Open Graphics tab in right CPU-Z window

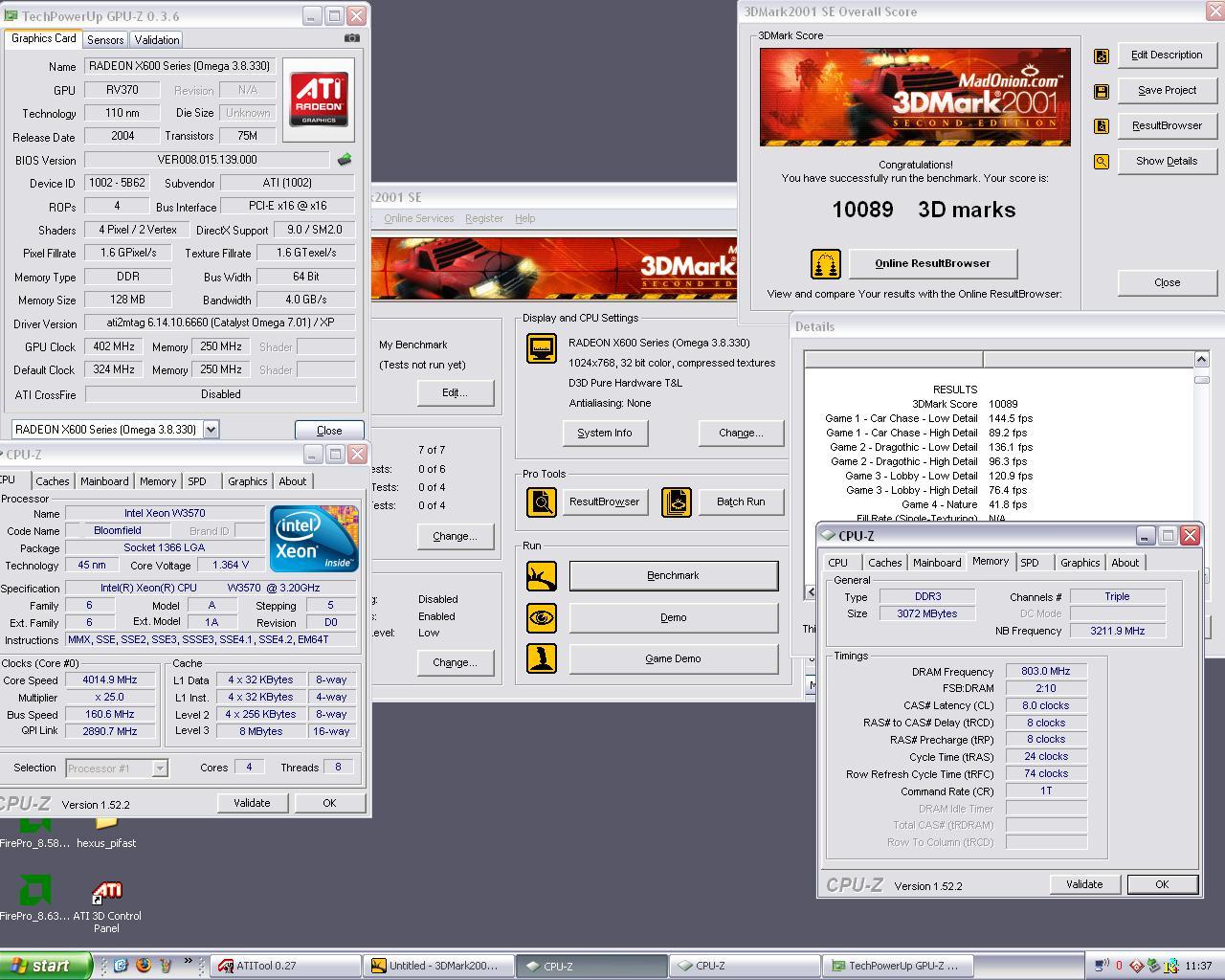(1080, 563)
